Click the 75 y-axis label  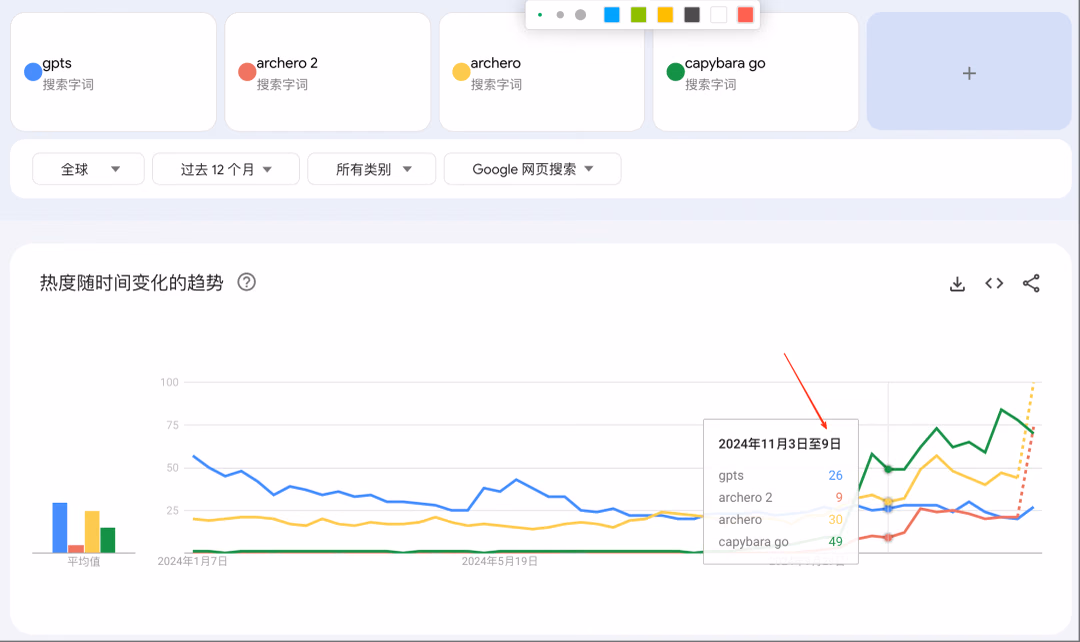(x=172, y=425)
